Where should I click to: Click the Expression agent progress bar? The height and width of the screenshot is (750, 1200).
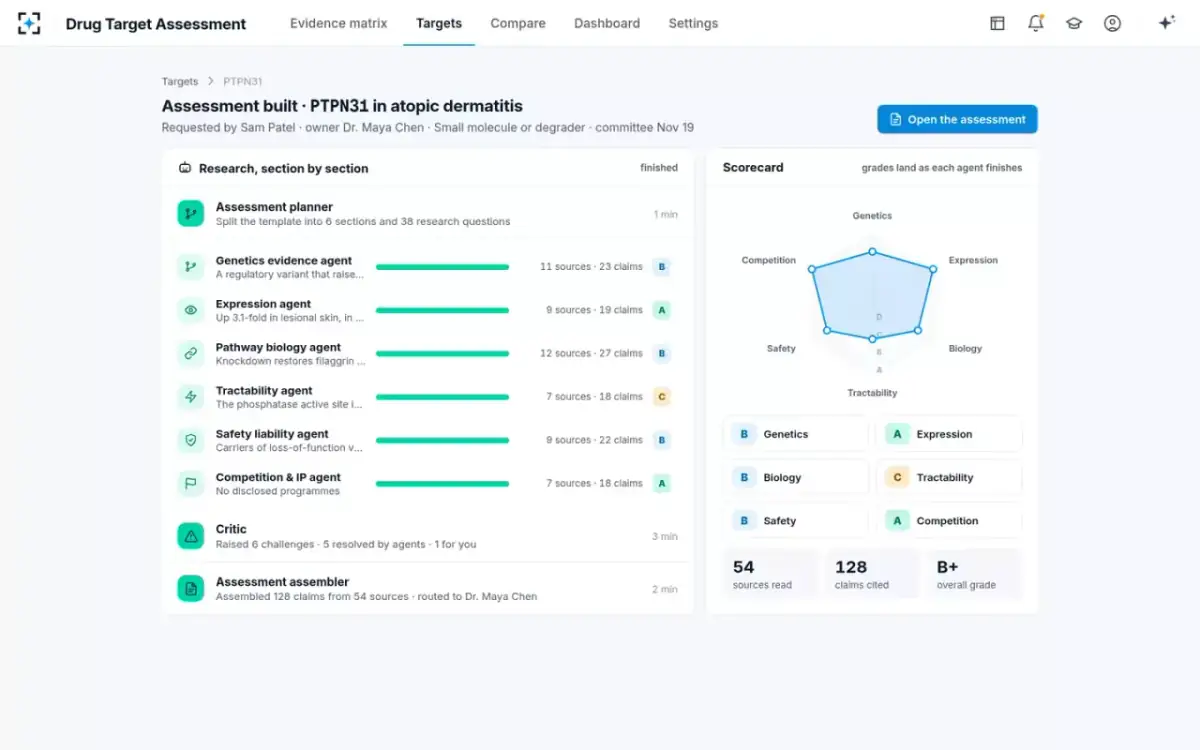point(442,310)
